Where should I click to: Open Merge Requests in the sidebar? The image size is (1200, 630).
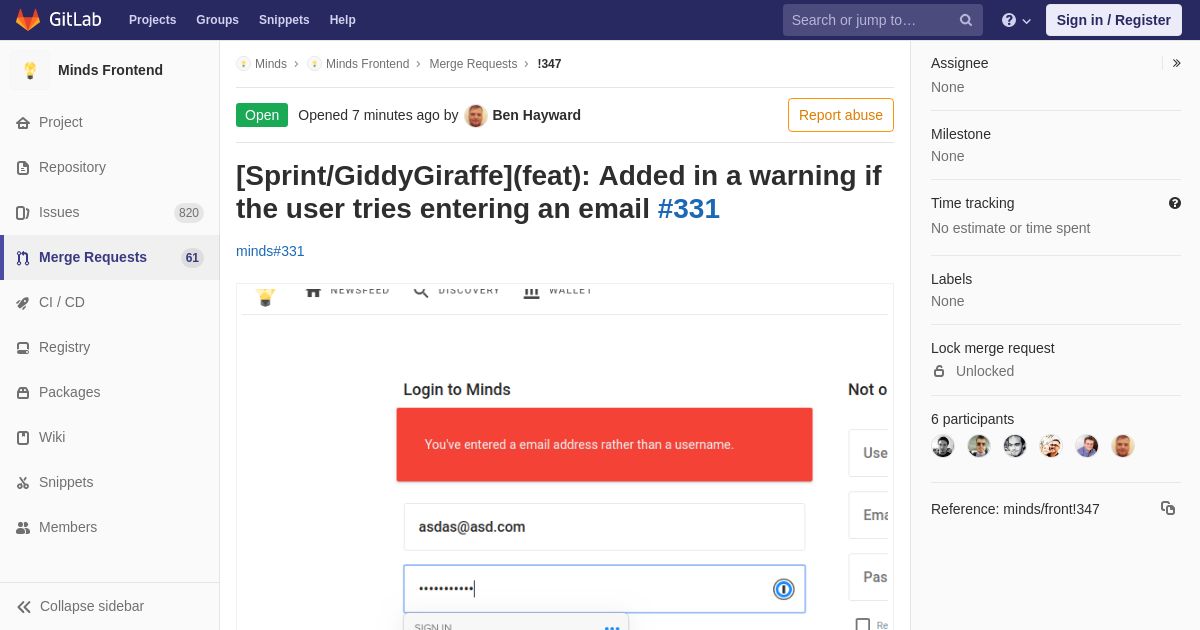[x=110, y=258]
